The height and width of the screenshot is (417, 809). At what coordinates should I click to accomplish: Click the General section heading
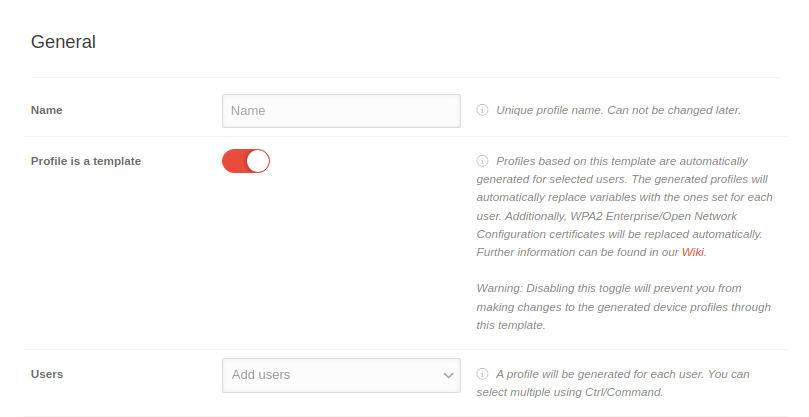point(63,42)
